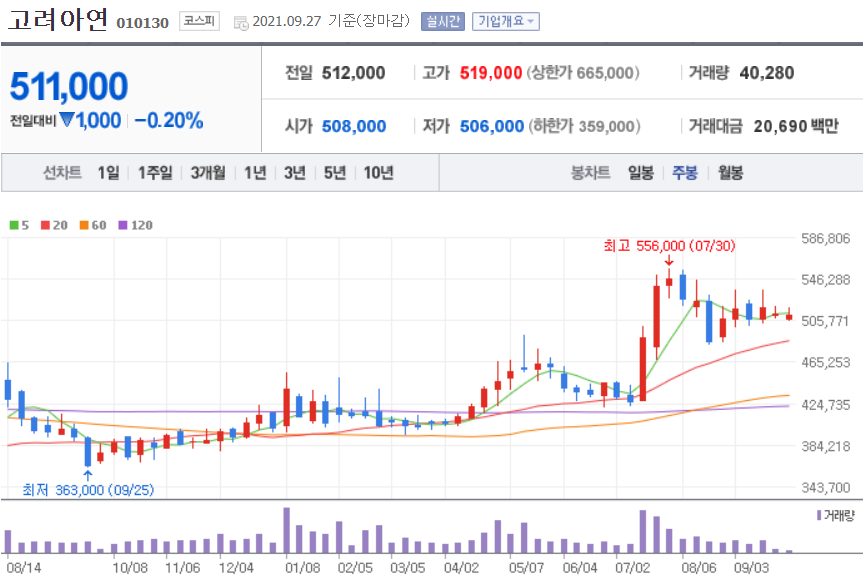Click the green 5-period moving average legend square
This screenshot has height=583, width=863.
pos(12,225)
